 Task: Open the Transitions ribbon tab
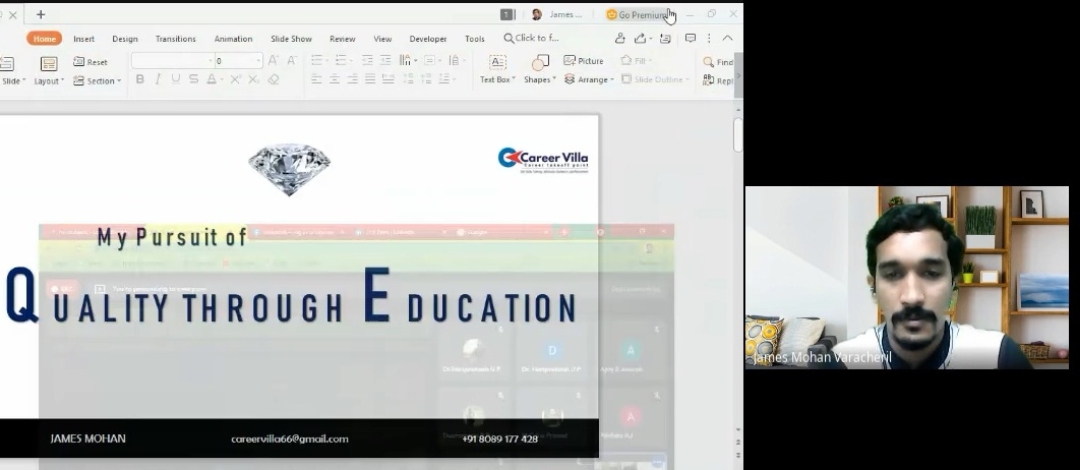click(x=175, y=39)
